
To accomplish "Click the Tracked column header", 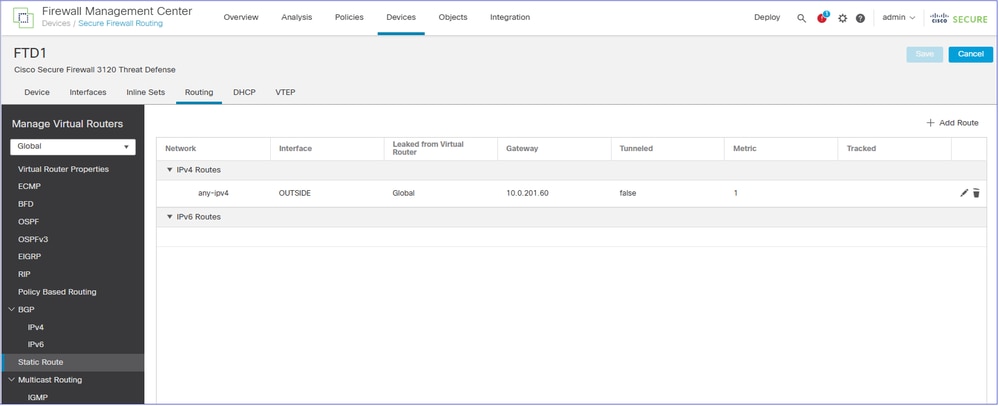I will click(x=861, y=149).
